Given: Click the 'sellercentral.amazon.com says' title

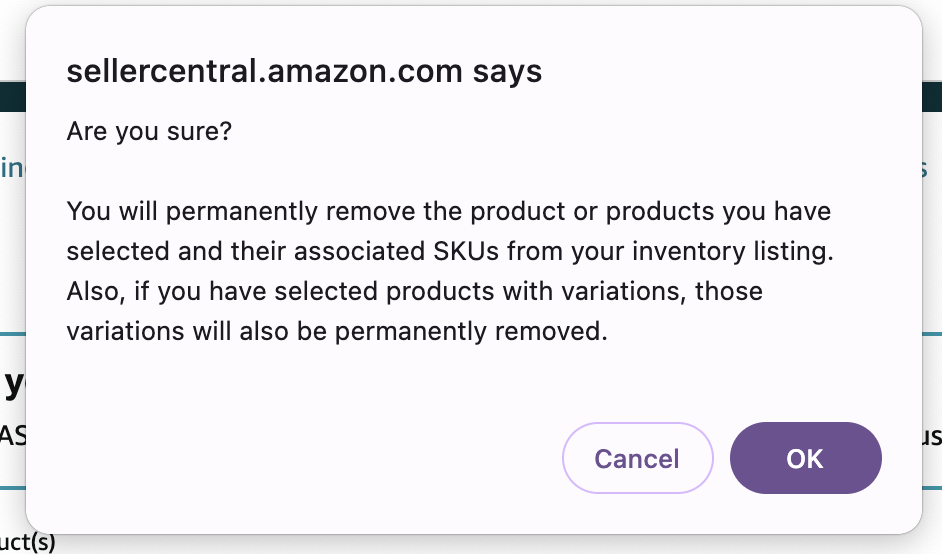Looking at the screenshot, I should (304, 72).
